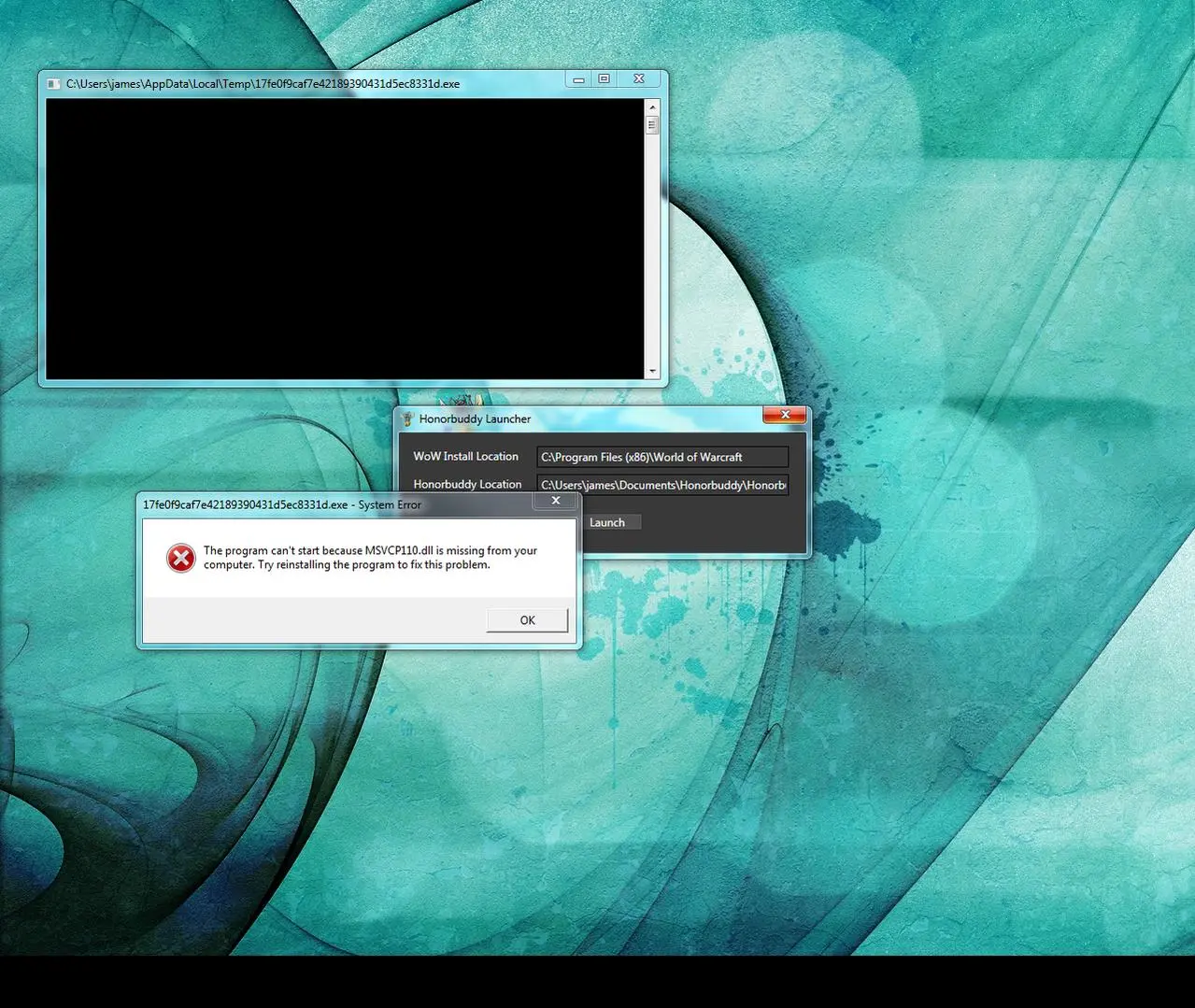Close the console exe window

tap(639, 79)
